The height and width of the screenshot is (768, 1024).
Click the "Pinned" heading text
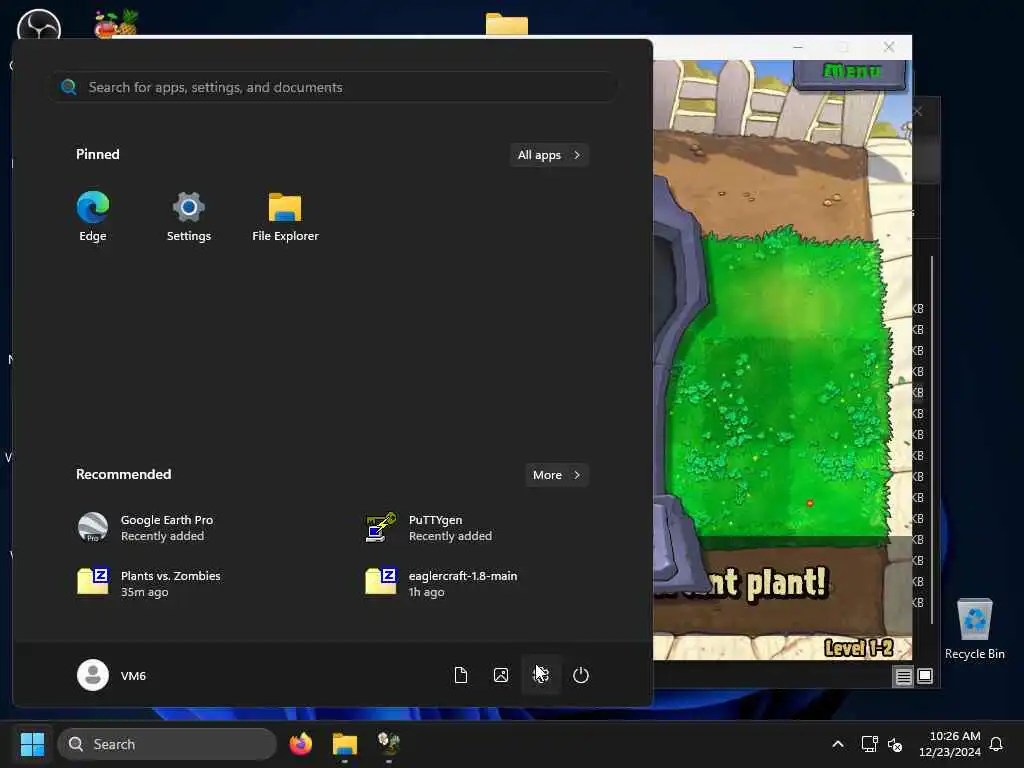point(97,154)
